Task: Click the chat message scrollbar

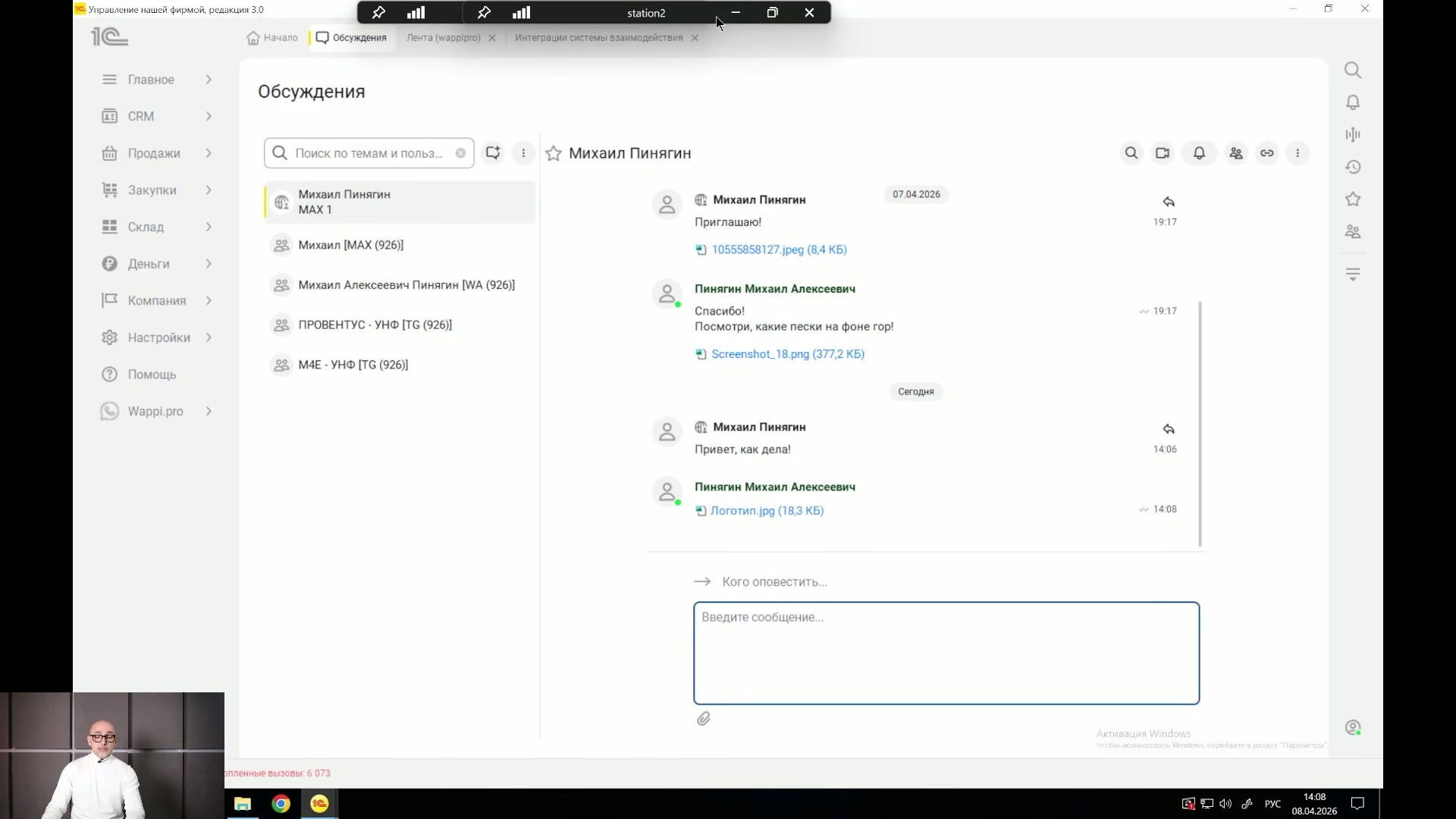Action: click(x=1200, y=425)
